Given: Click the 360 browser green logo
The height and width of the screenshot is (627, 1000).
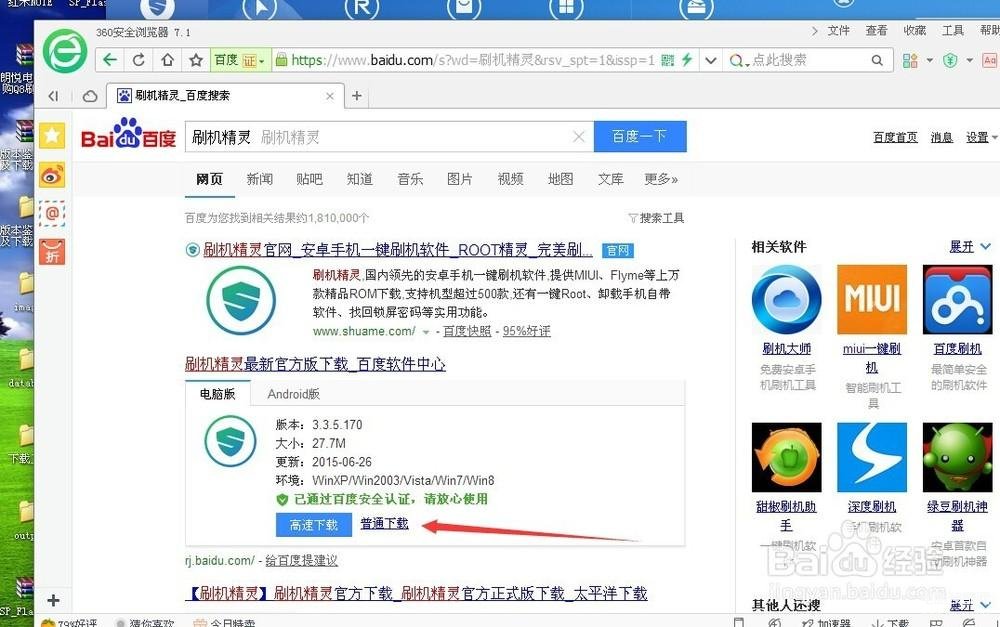Looking at the screenshot, I should (65, 51).
